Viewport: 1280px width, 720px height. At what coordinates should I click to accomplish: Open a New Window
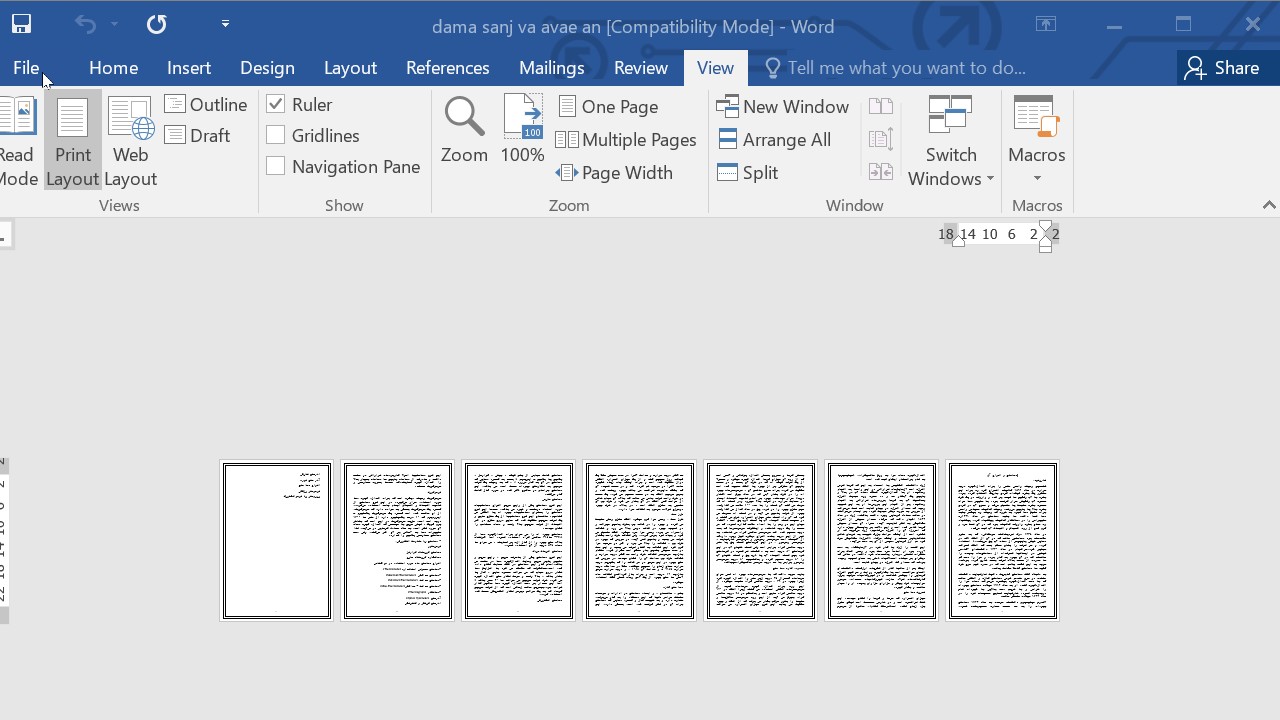(783, 106)
